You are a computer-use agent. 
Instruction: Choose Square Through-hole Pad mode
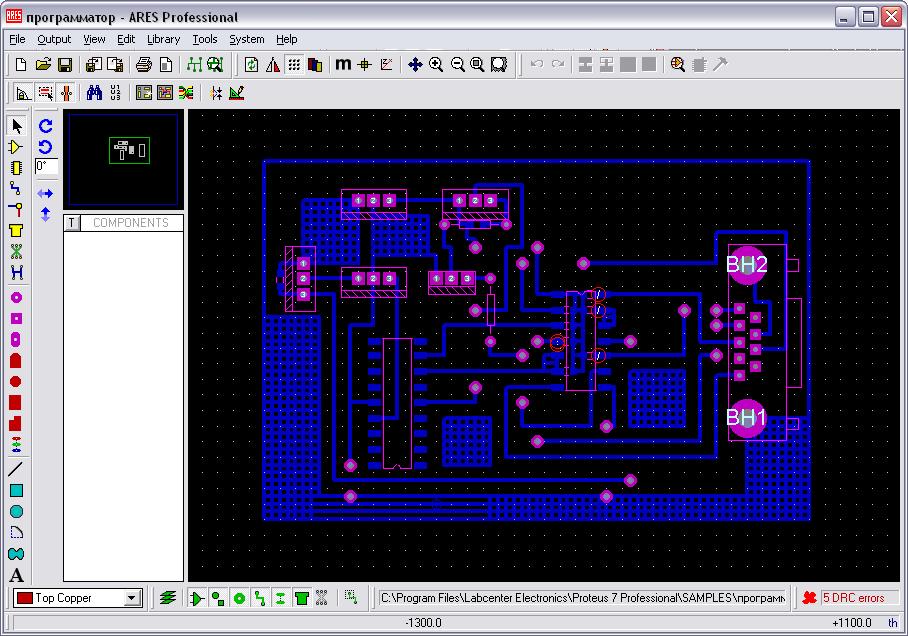click(x=16, y=319)
